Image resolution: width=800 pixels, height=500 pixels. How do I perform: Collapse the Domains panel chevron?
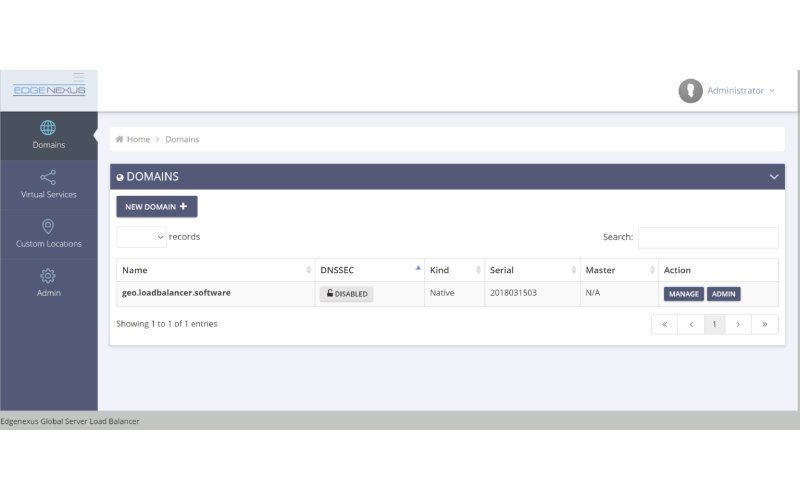tap(773, 177)
